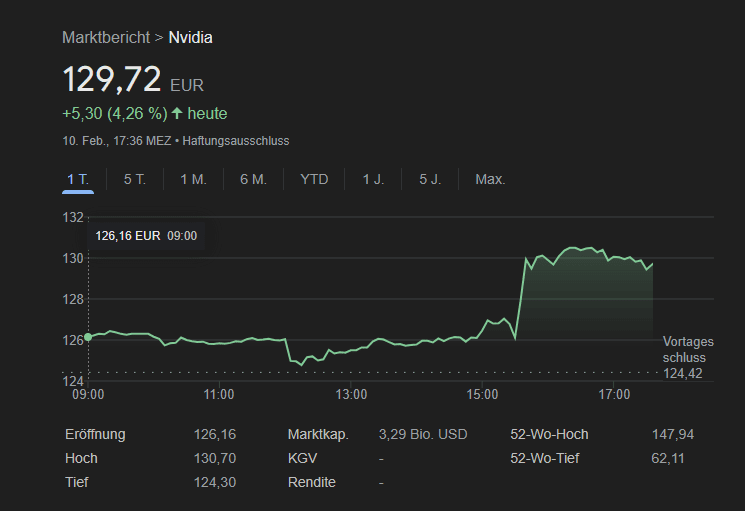Click the Vortagesschluss 124,42 label
Image resolution: width=745 pixels, height=511 pixels.
[687, 358]
